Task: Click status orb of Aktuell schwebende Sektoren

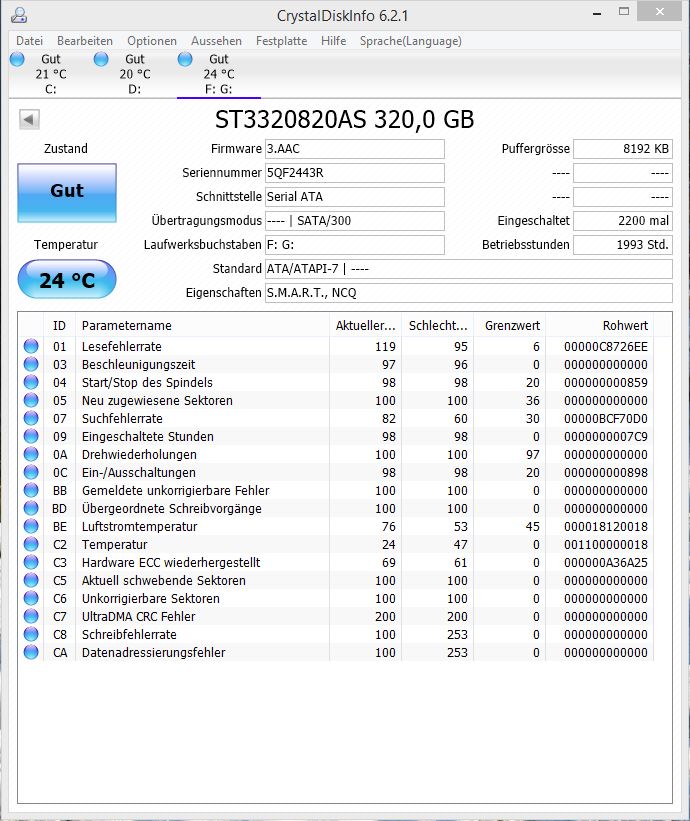Action: pyautogui.click(x=31, y=580)
